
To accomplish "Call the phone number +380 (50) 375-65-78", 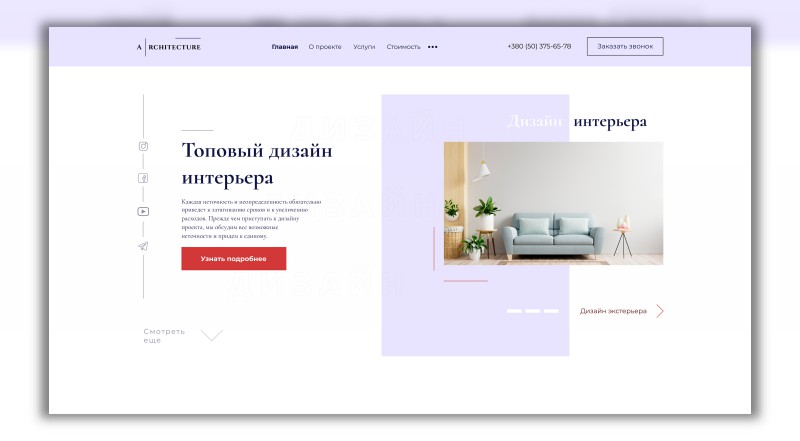I will 539,46.
